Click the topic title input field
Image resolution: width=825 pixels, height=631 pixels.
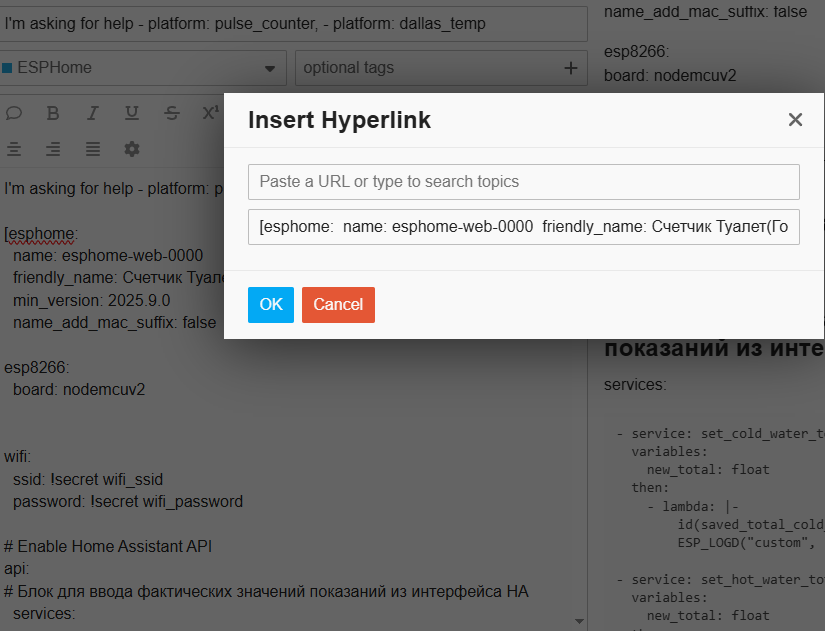pos(290,23)
